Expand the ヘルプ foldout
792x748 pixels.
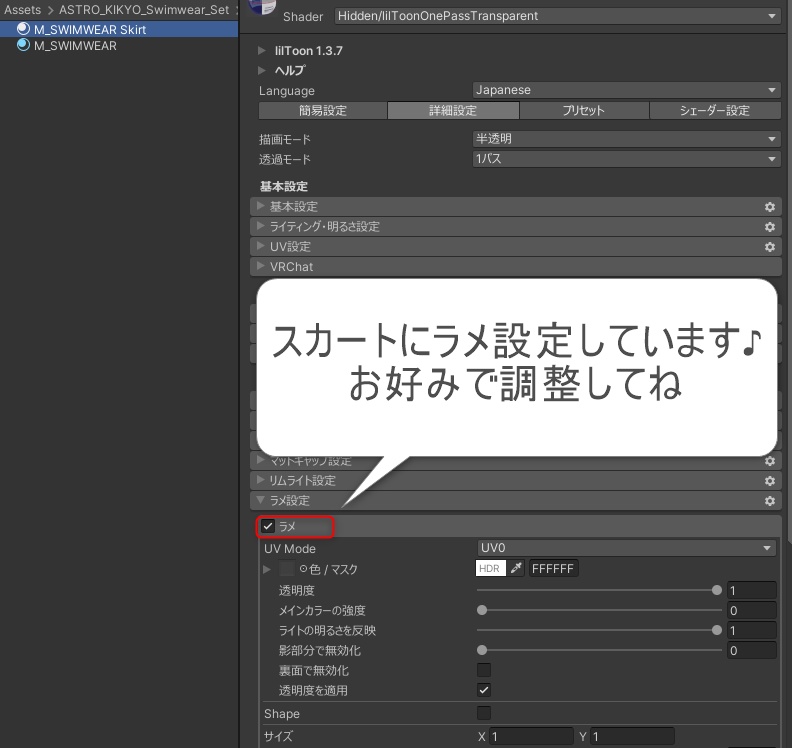(261, 70)
